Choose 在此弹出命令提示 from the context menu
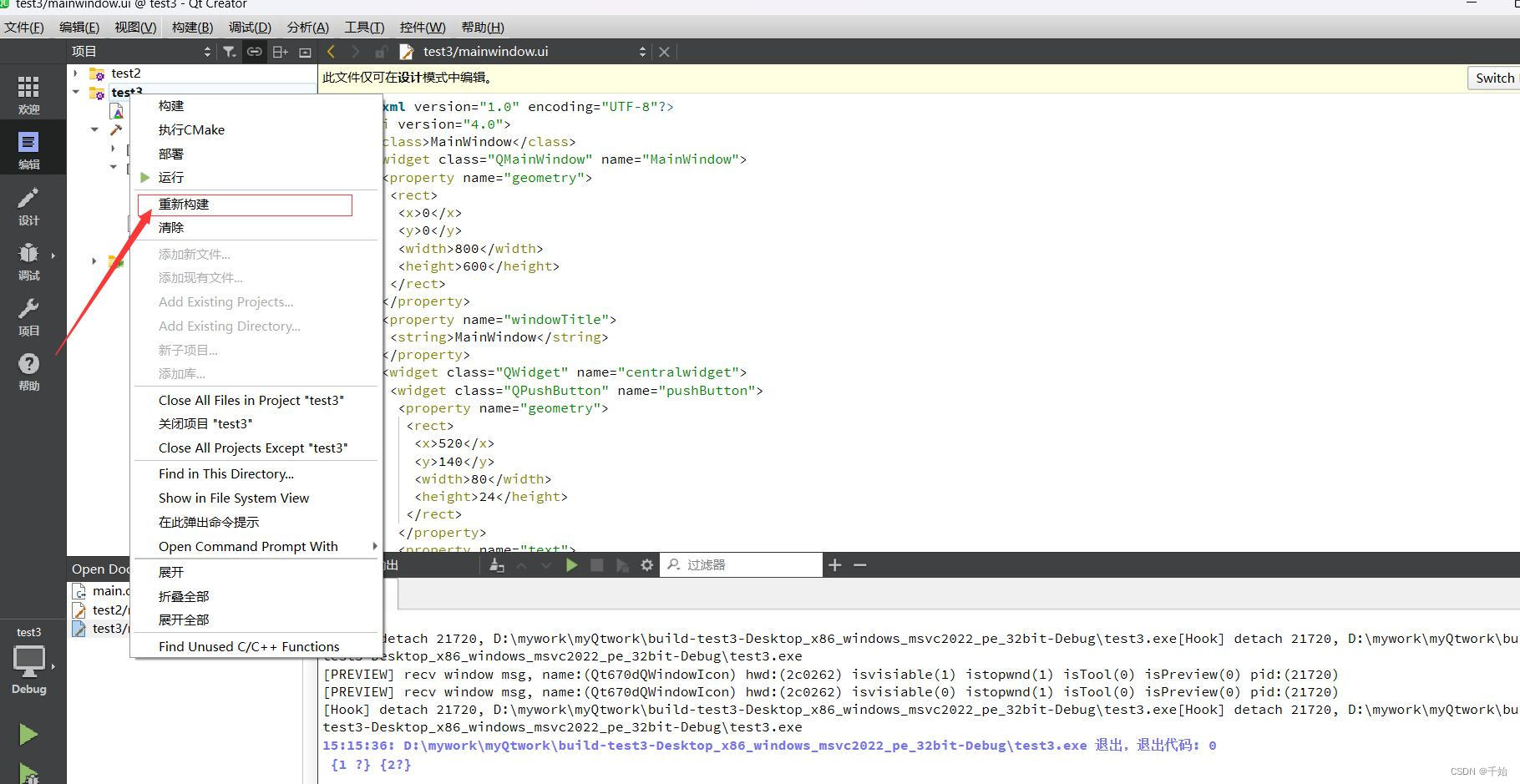Image resolution: width=1520 pixels, height=784 pixels. 256,523
